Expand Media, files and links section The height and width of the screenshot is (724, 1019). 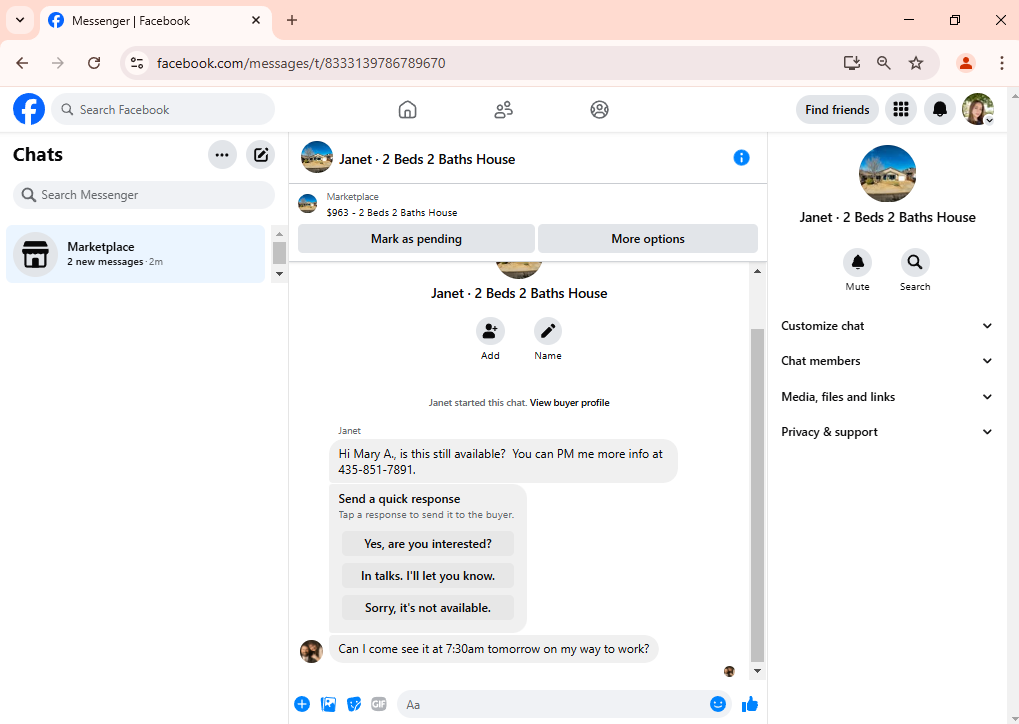coord(887,396)
